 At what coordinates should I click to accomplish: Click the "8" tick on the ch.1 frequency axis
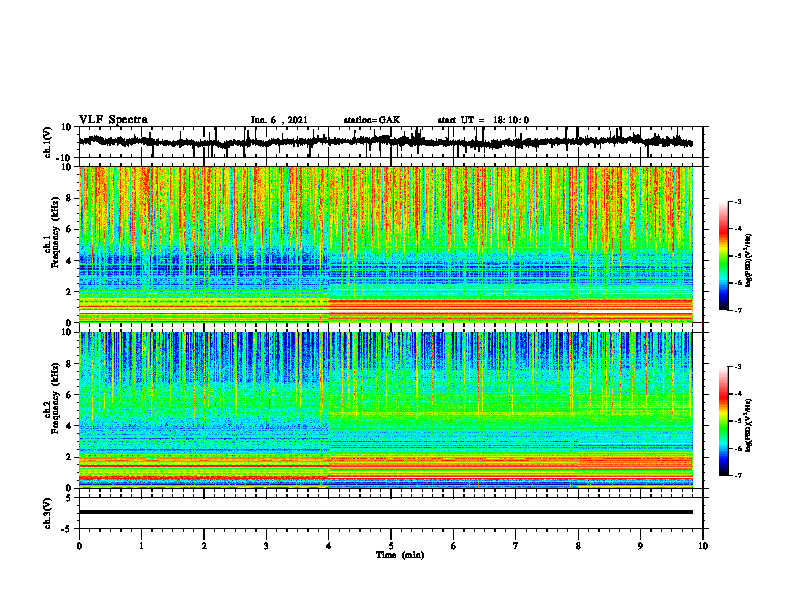(x=70, y=198)
